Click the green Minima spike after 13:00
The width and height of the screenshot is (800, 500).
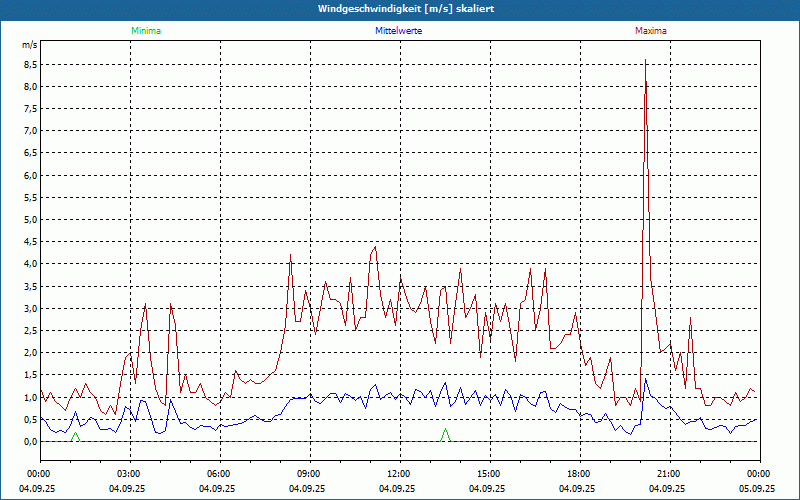(445, 435)
